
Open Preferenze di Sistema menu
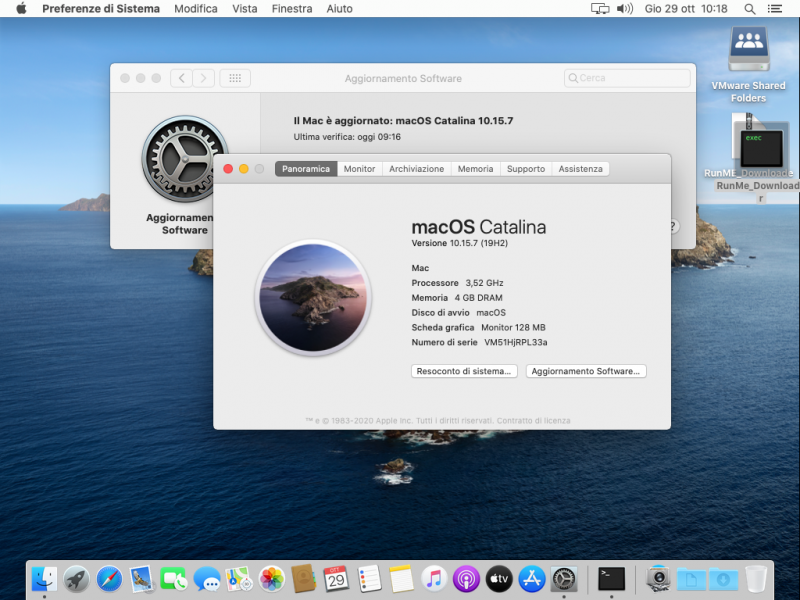(101, 9)
